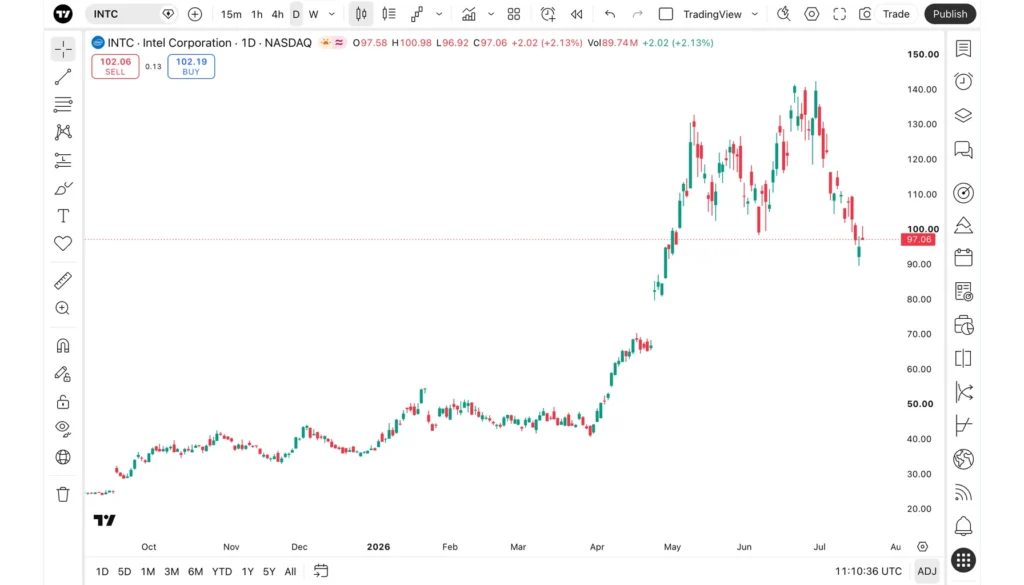
Task: Open the heart icons tool
Action: [63, 244]
